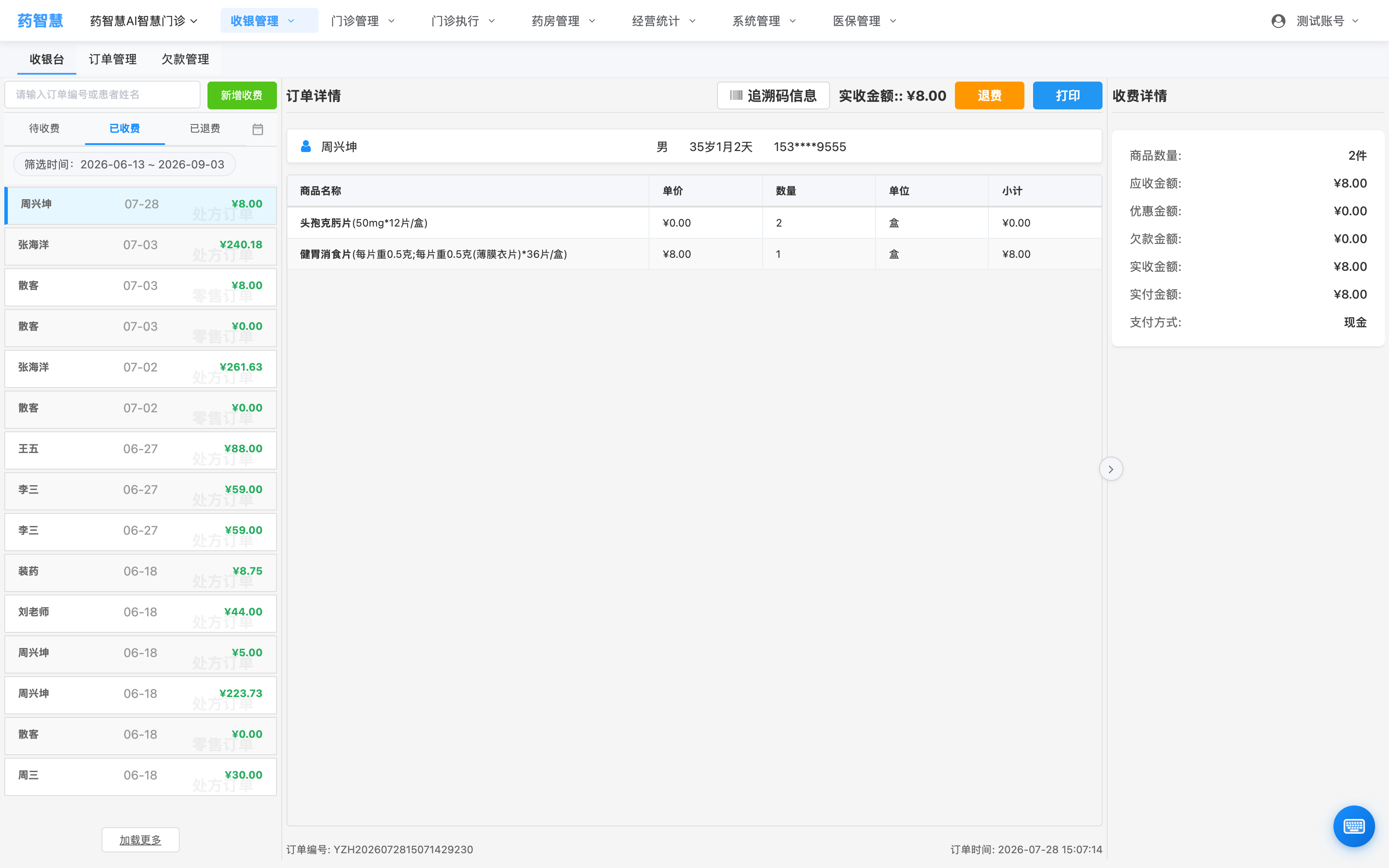Open the 药房管理 menu
Image resolution: width=1389 pixels, height=868 pixels.
pyautogui.click(x=563, y=21)
